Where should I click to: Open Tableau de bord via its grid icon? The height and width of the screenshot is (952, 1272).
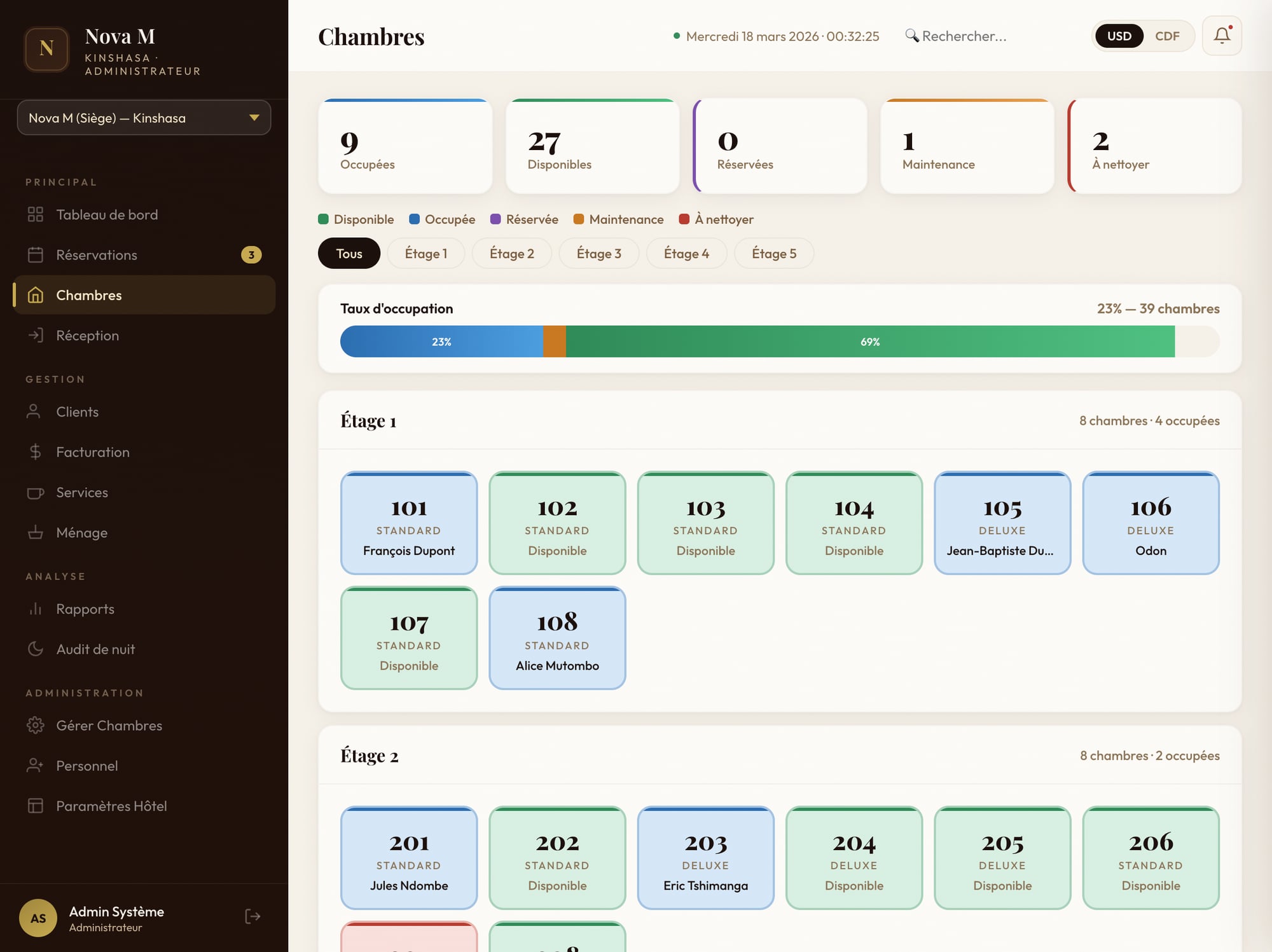(36, 214)
